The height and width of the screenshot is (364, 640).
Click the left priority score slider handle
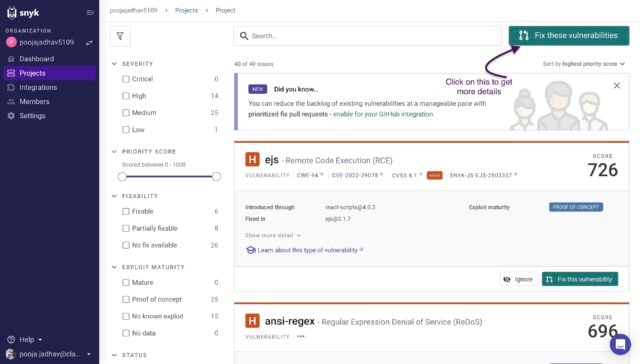(x=122, y=176)
